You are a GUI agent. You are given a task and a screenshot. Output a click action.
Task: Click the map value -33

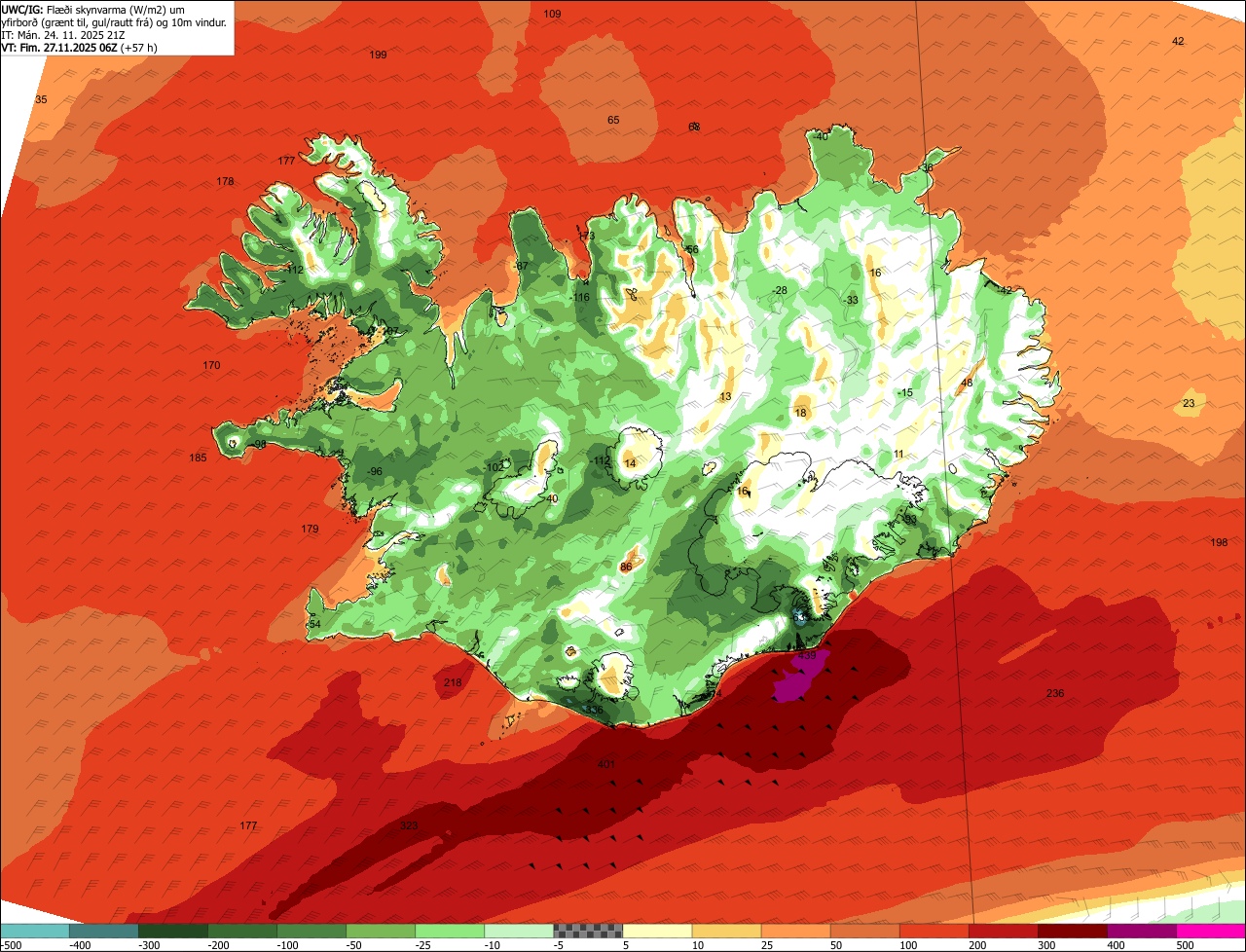coord(851,300)
